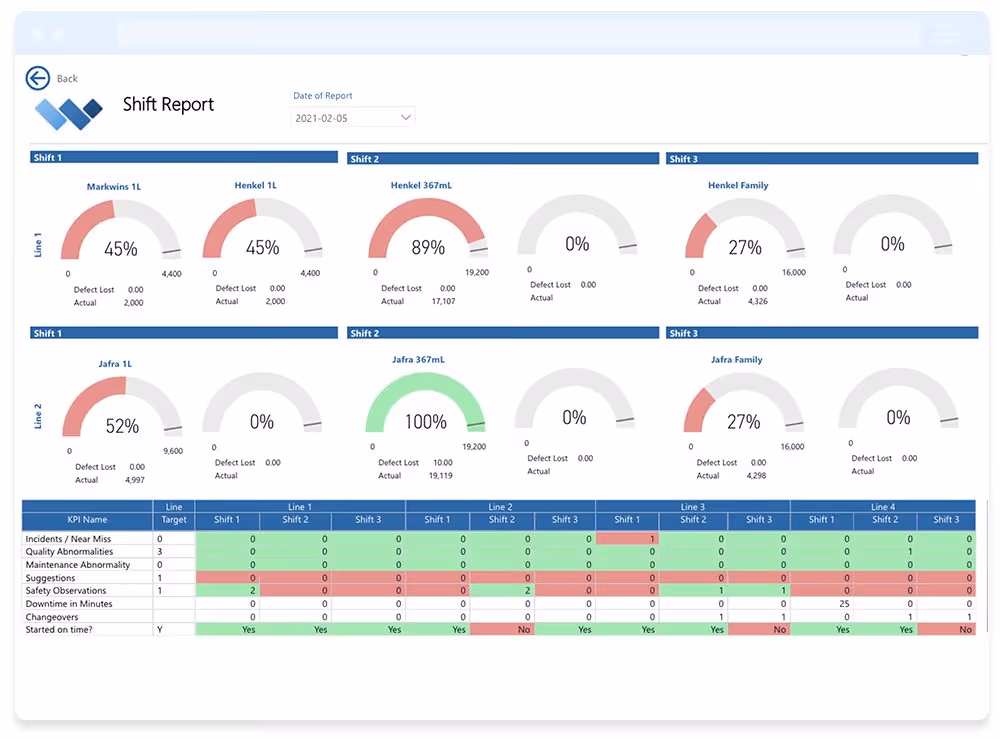Open the Date of Report dropdown
This screenshot has width=1000, height=739.
point(353,118)
